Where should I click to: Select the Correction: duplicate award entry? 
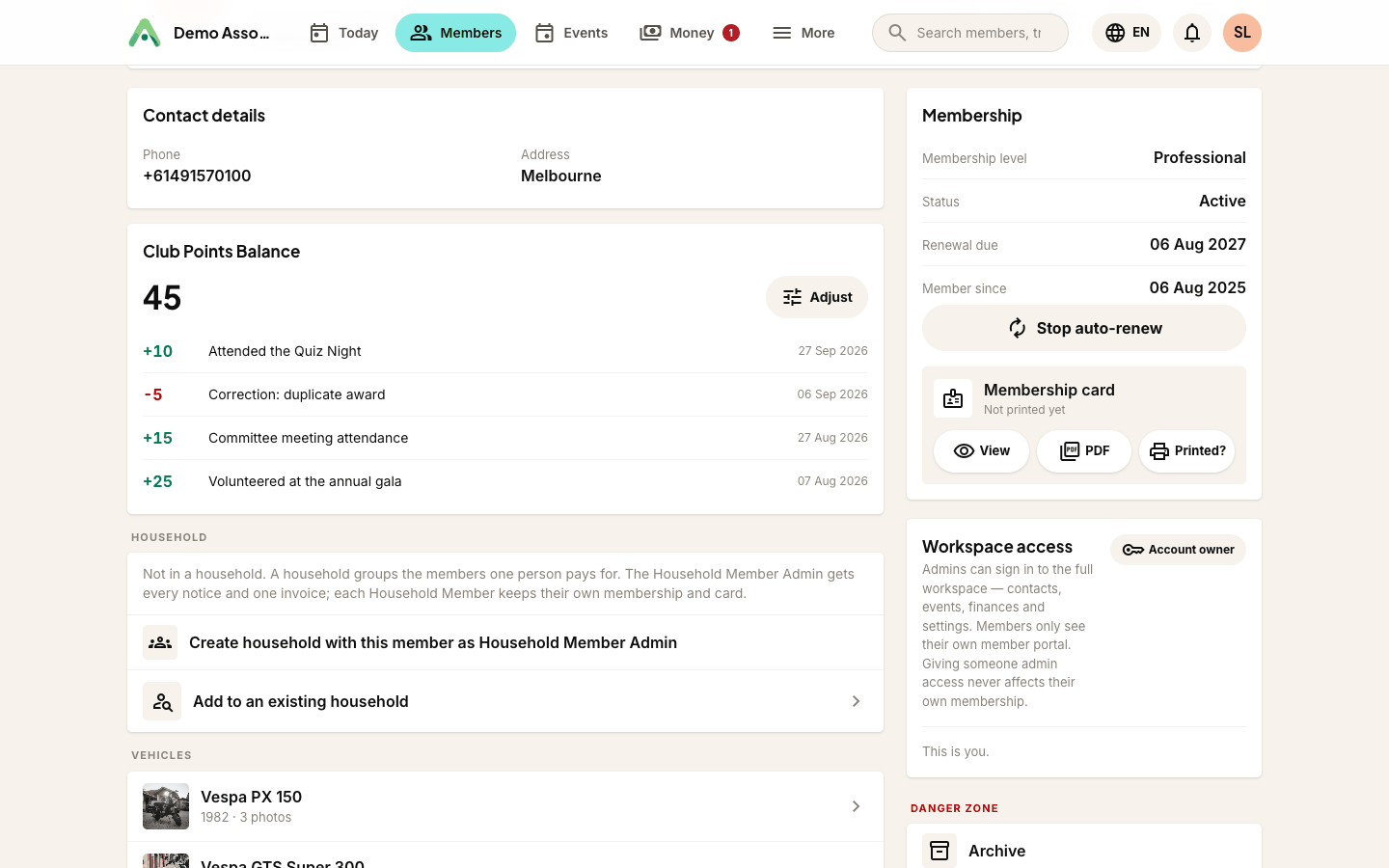coord(505,394)
